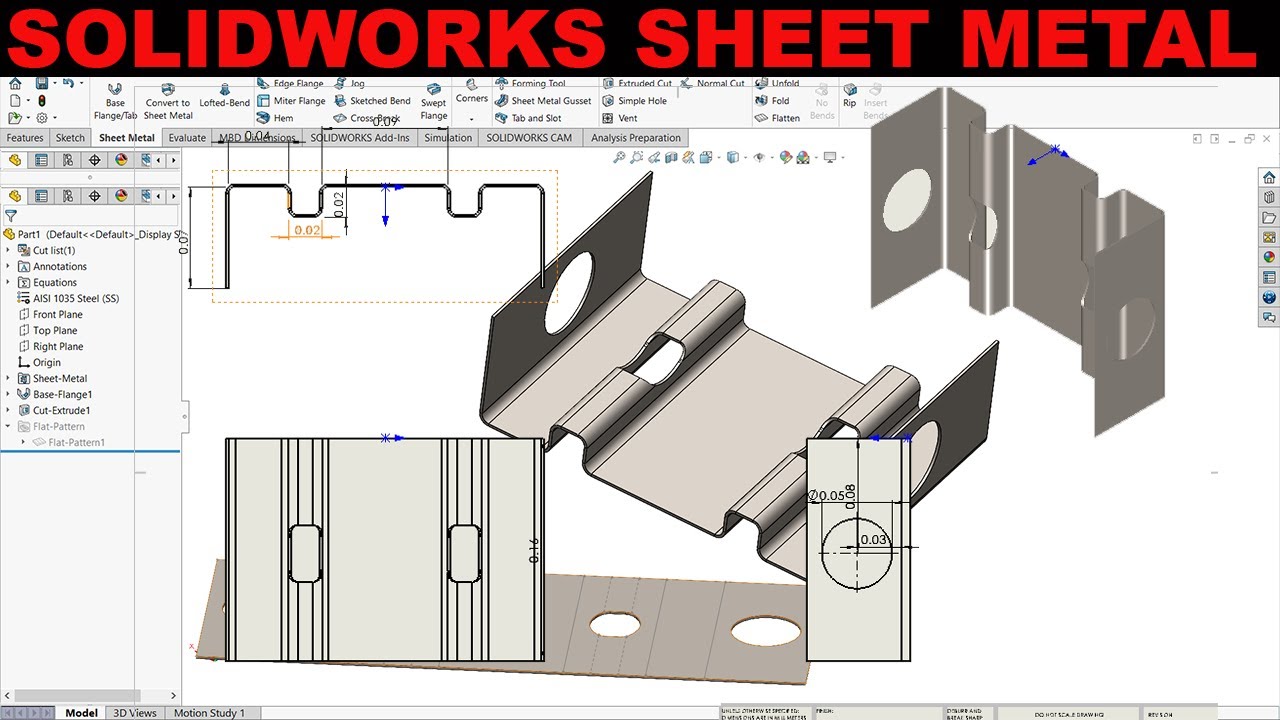Screen dimensions: 1280x720
Task: Open the View Settings monitor dropdown
Action: click(842, 157)
